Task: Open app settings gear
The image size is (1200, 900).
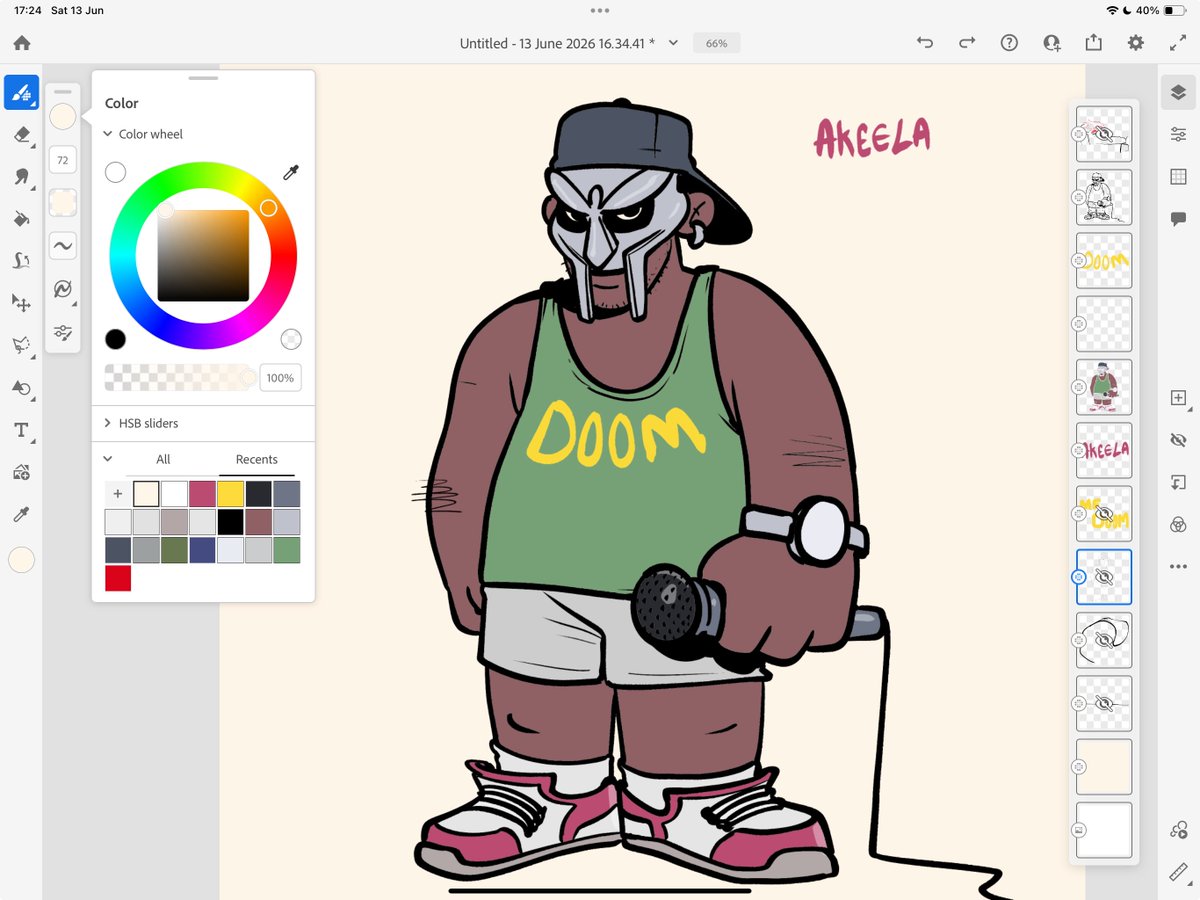Action: (x=1135, y=43)
